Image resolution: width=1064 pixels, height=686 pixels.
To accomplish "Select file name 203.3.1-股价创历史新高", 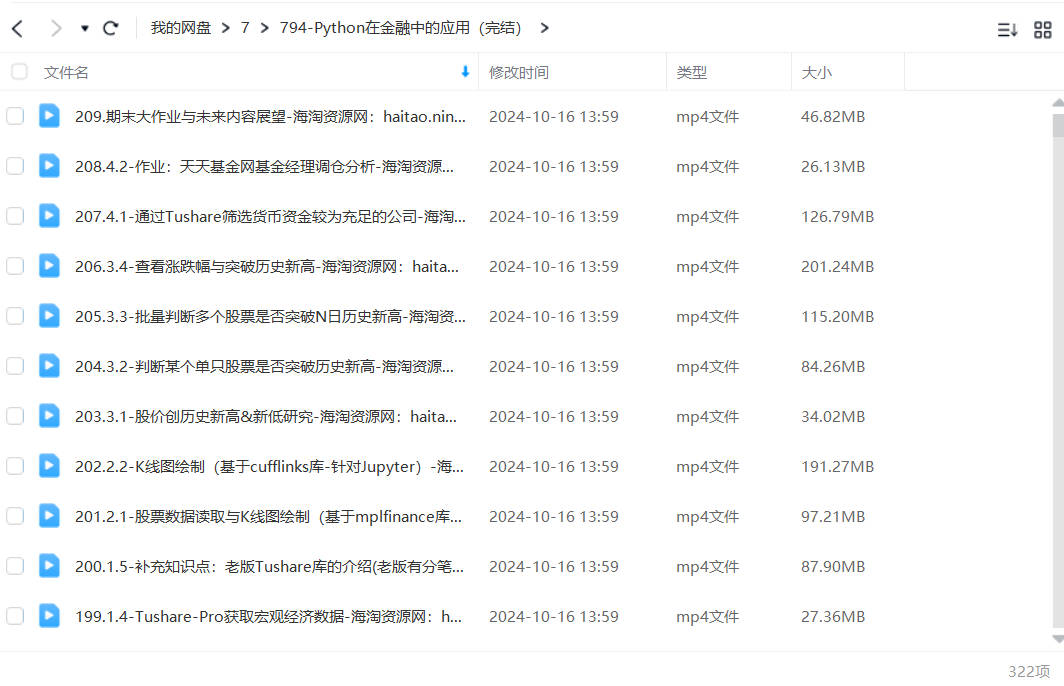I will coord(265,417).
